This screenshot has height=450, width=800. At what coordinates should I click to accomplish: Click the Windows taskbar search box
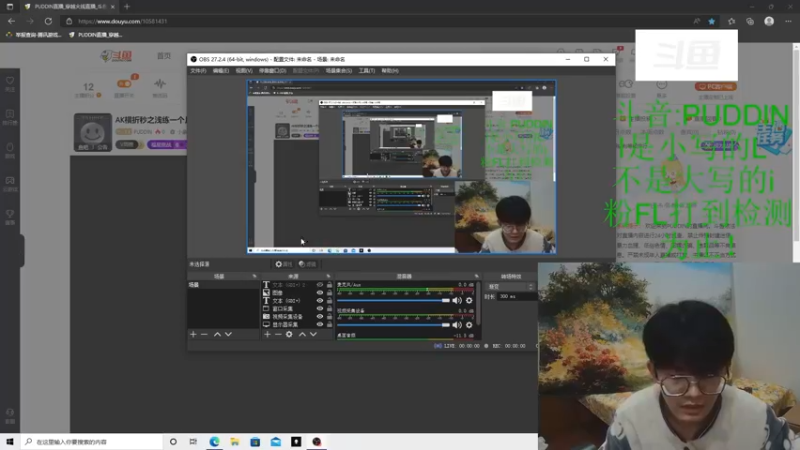pyautogui.click(x=92, y=442)
